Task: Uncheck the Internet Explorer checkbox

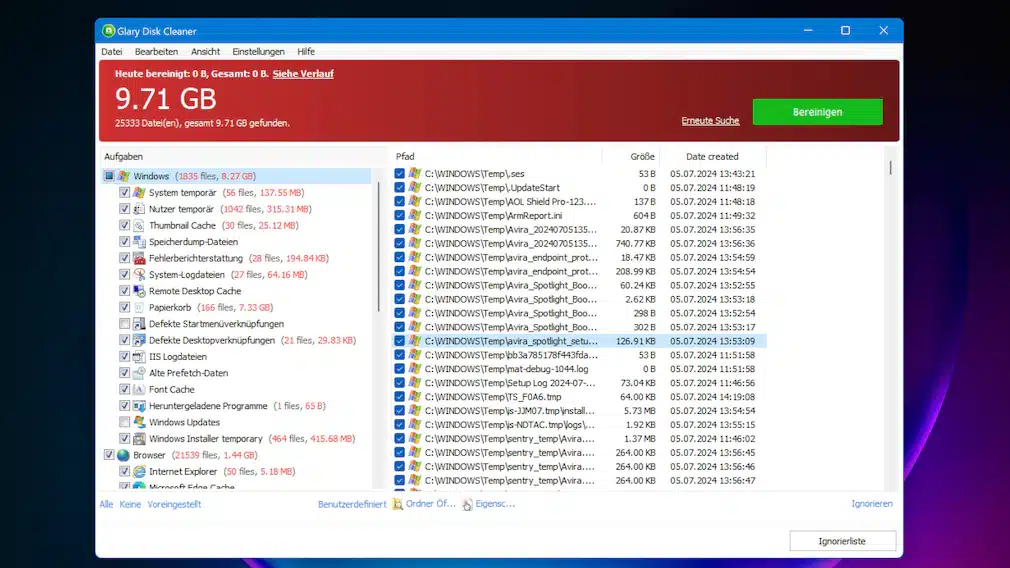Action: (124, 471)
